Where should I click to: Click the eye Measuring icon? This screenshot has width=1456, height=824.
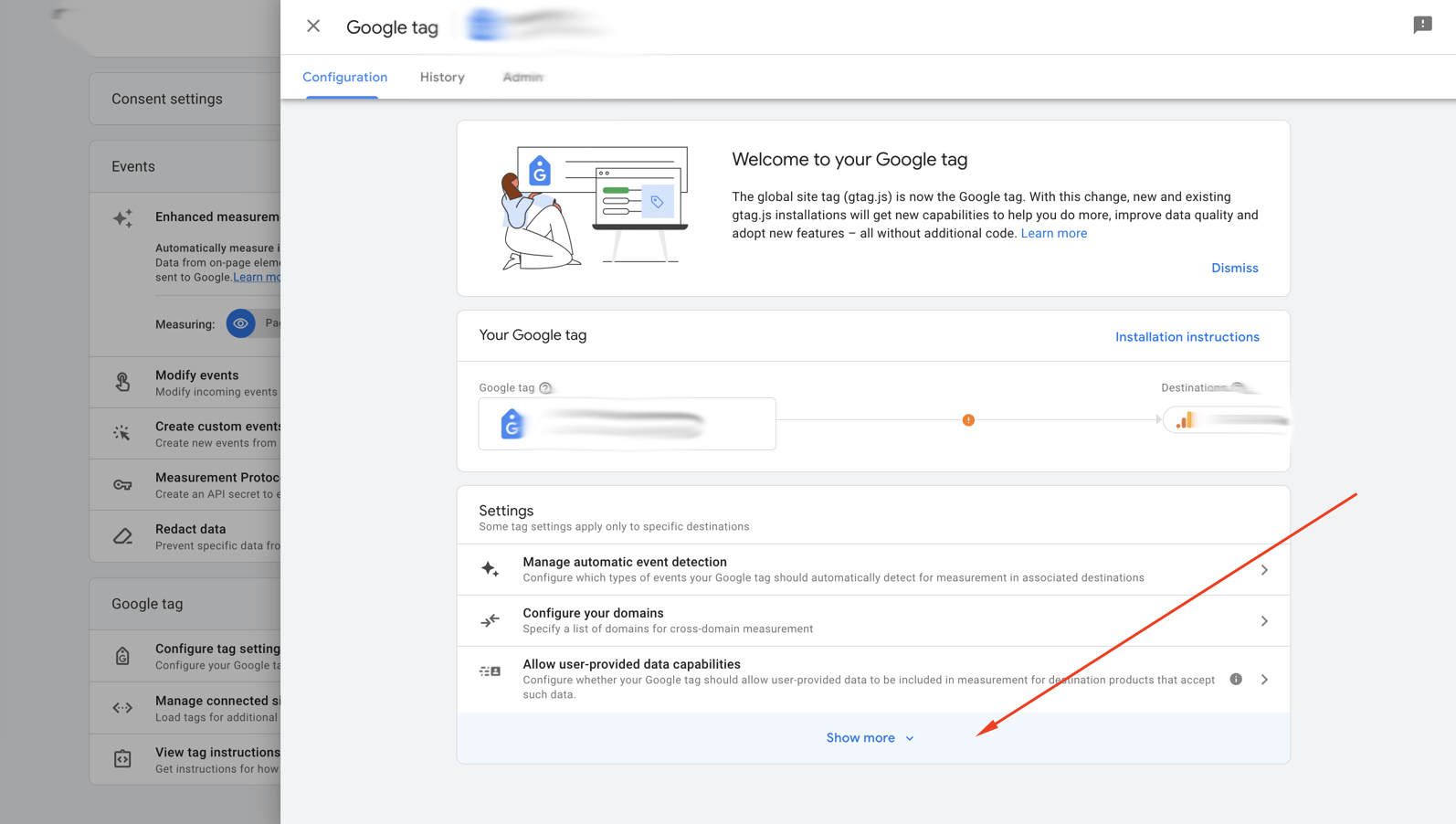click(x=241, y=323)
